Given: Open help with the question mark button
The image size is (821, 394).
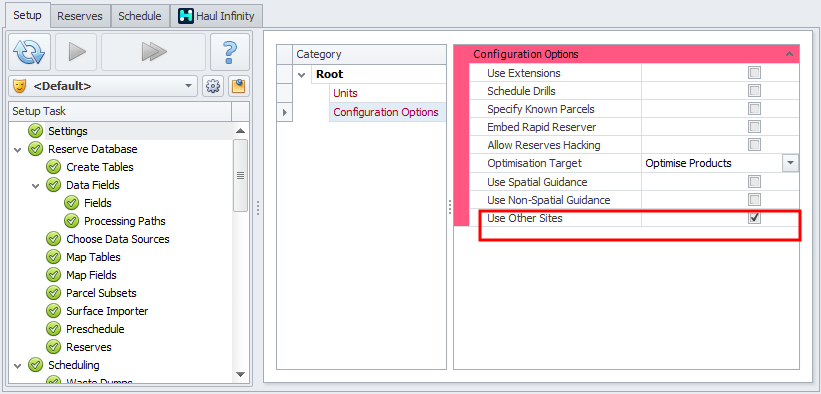Looking at the screenshot, I should click(230, 52).
